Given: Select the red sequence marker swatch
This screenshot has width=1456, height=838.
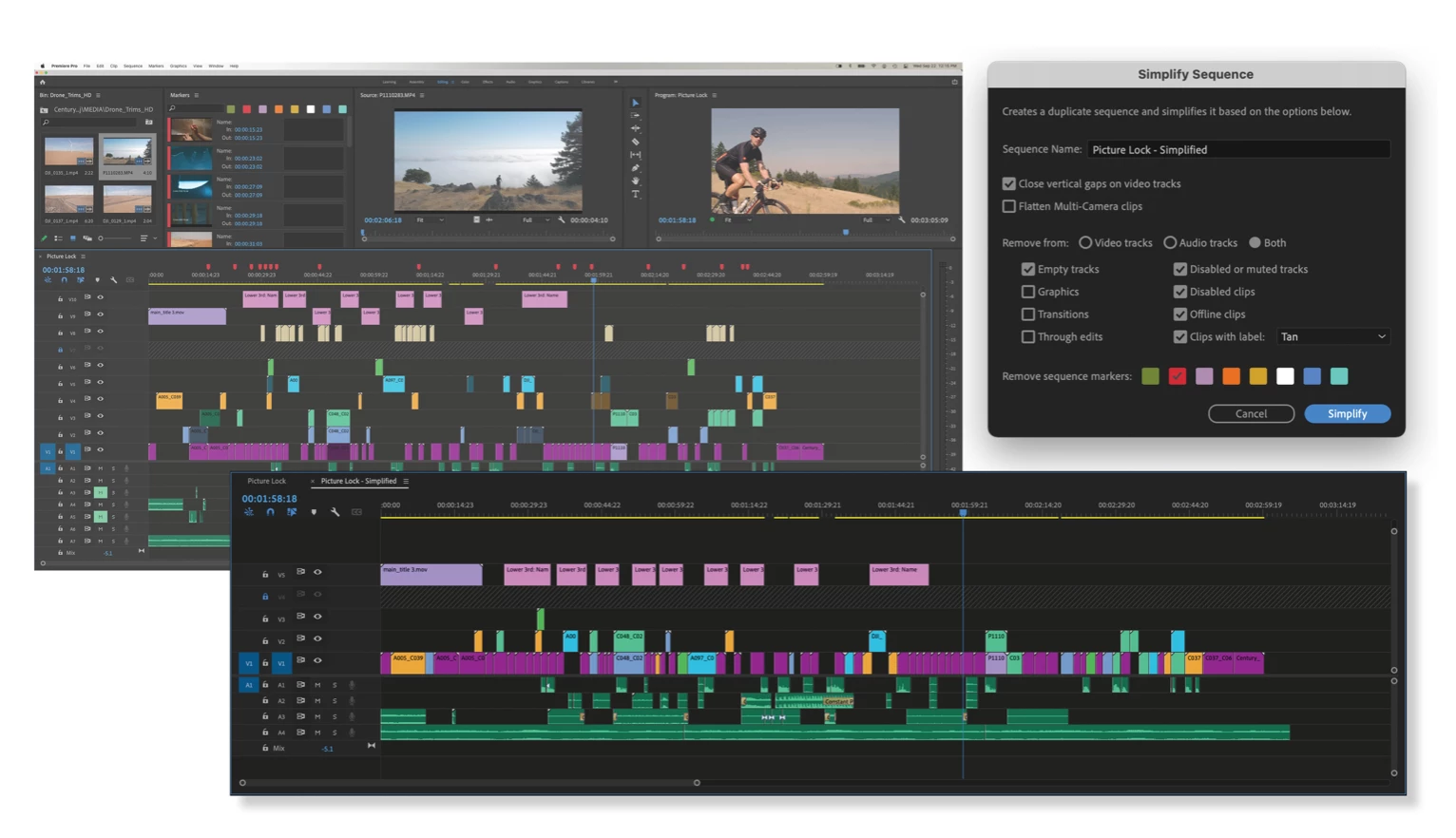Looking at the screenshot, I should [1178, 377].
